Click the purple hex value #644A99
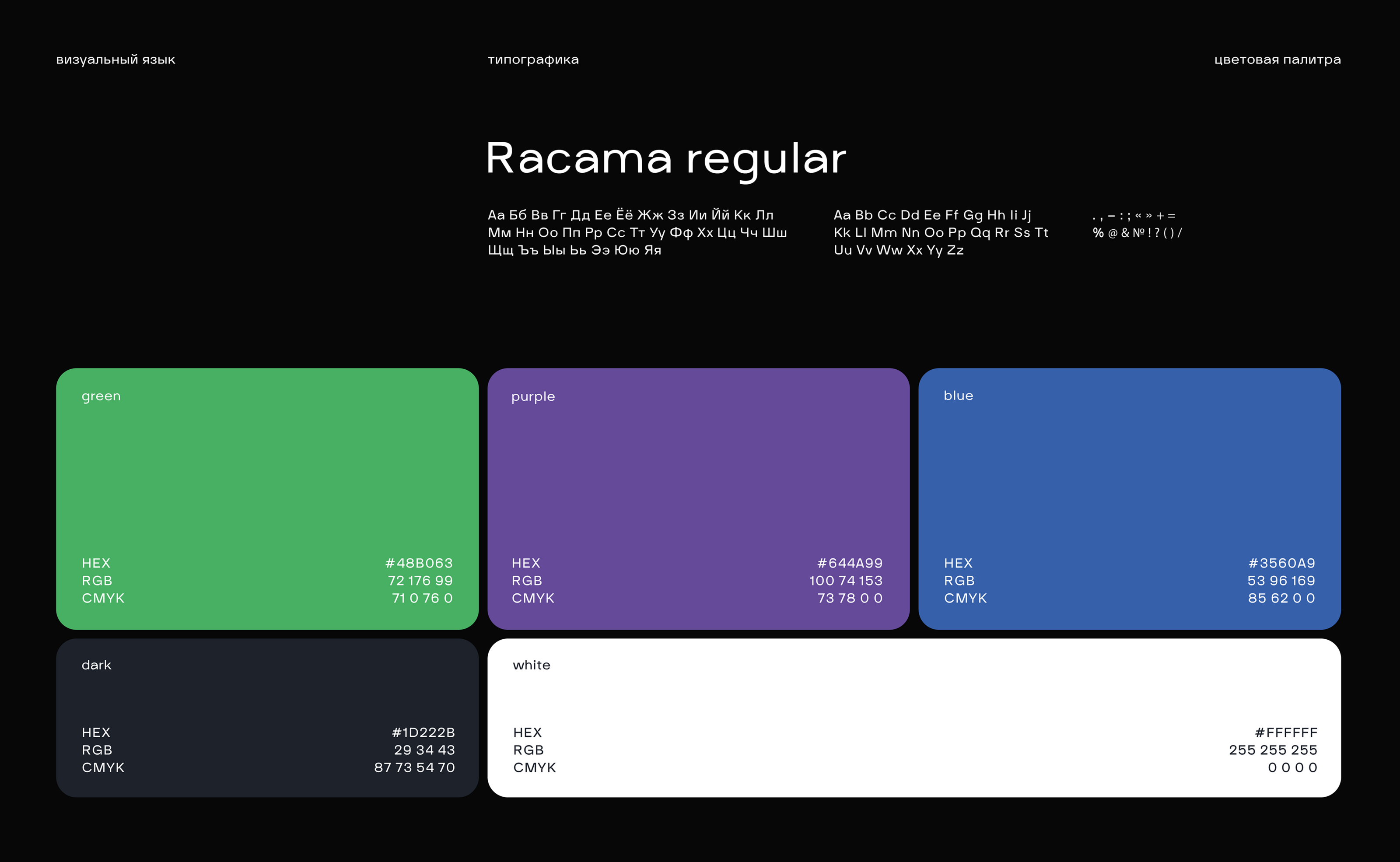Image resolution: width=1400 pixels, height=862 pixels. pos(849,563)
